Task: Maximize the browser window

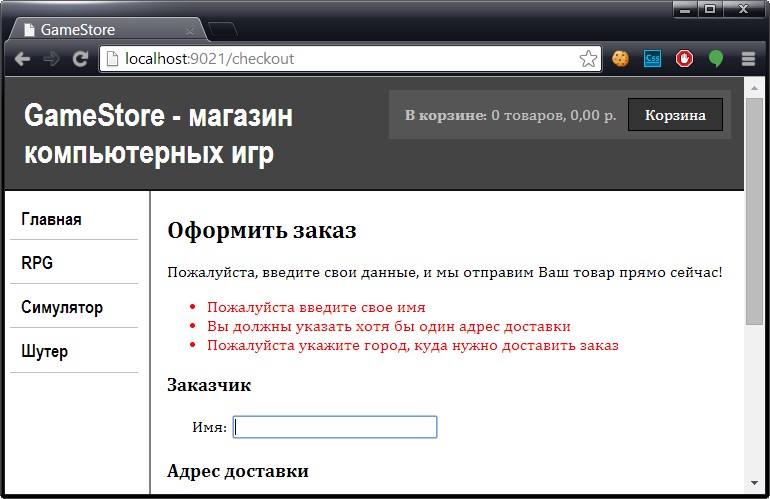Action: click(x=710, y=9)
